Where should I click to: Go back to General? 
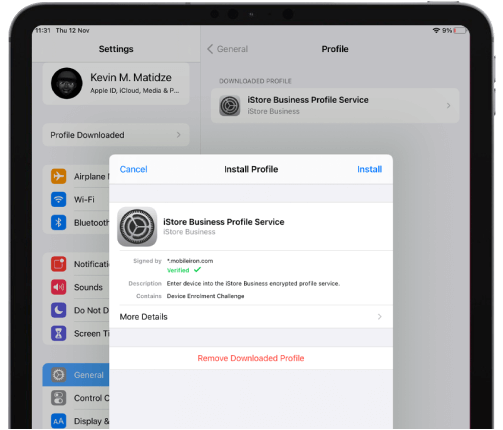coord(227,49)
